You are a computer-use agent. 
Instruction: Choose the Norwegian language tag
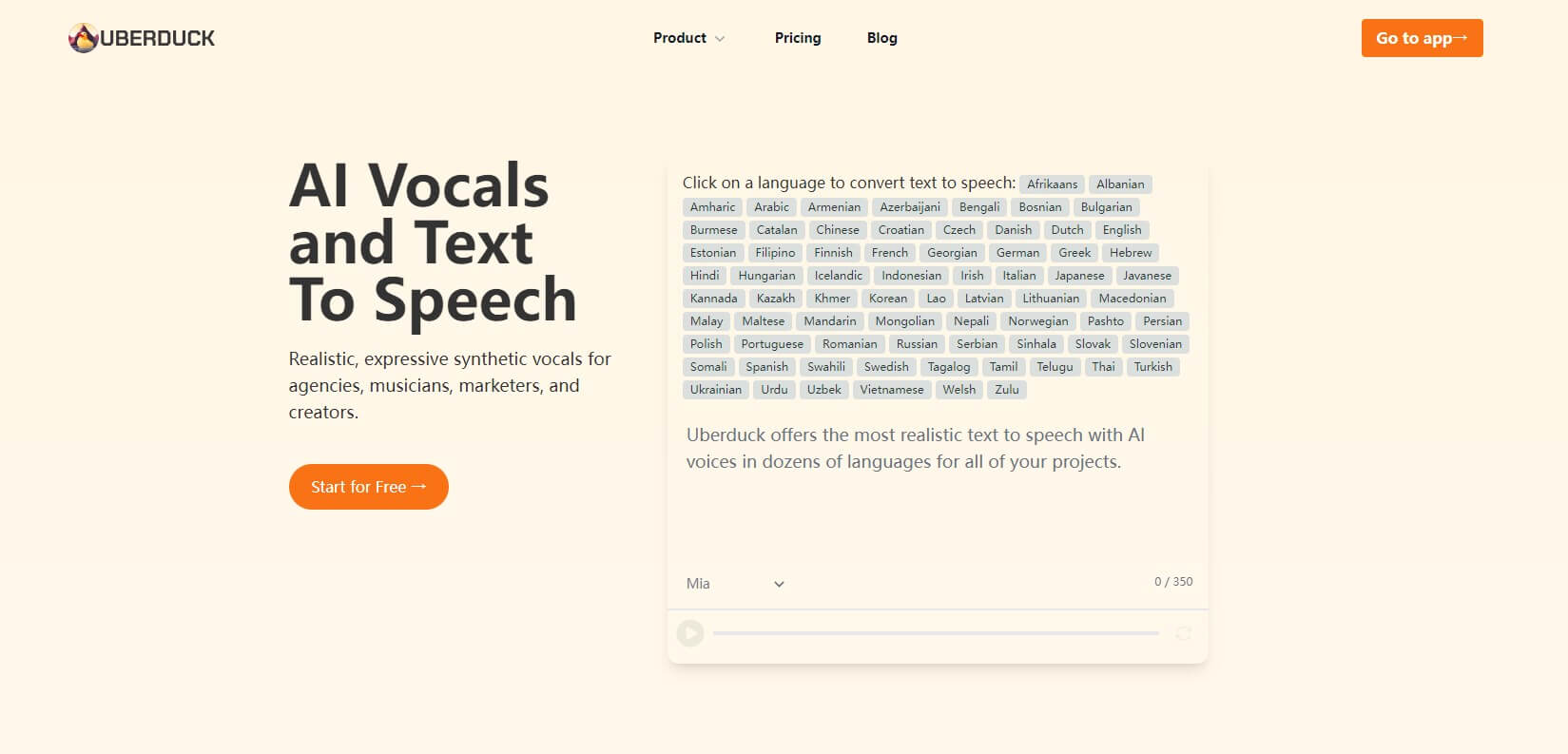pos(1038,321)
